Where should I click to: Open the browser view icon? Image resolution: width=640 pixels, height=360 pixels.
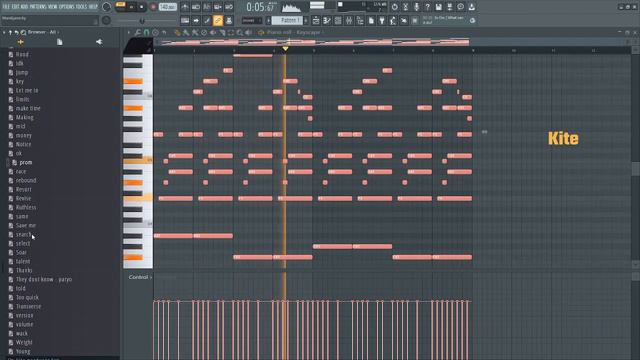pyautogui.click(x=360, y=20)
